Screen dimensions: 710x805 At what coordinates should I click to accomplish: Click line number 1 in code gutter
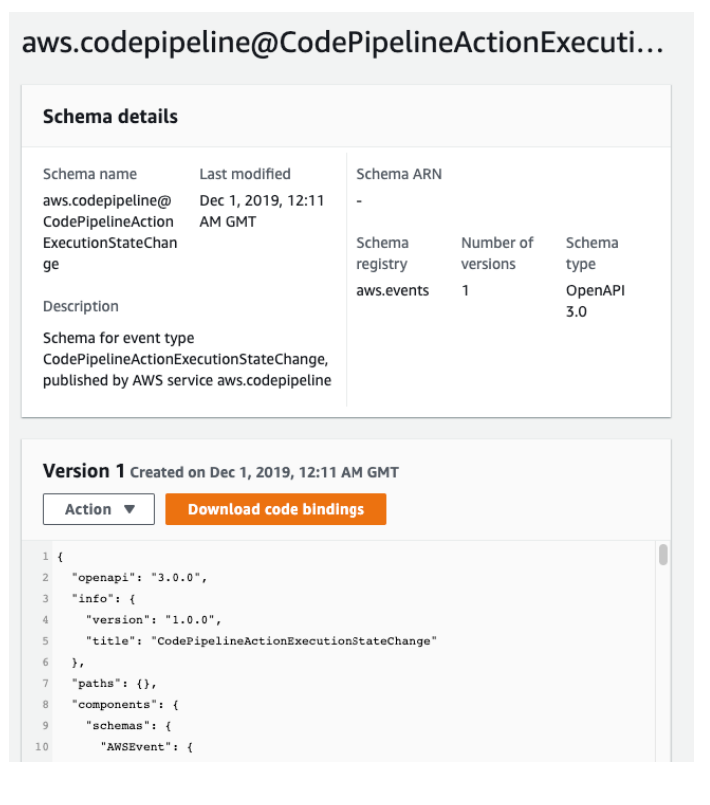[x=46, y=557]
